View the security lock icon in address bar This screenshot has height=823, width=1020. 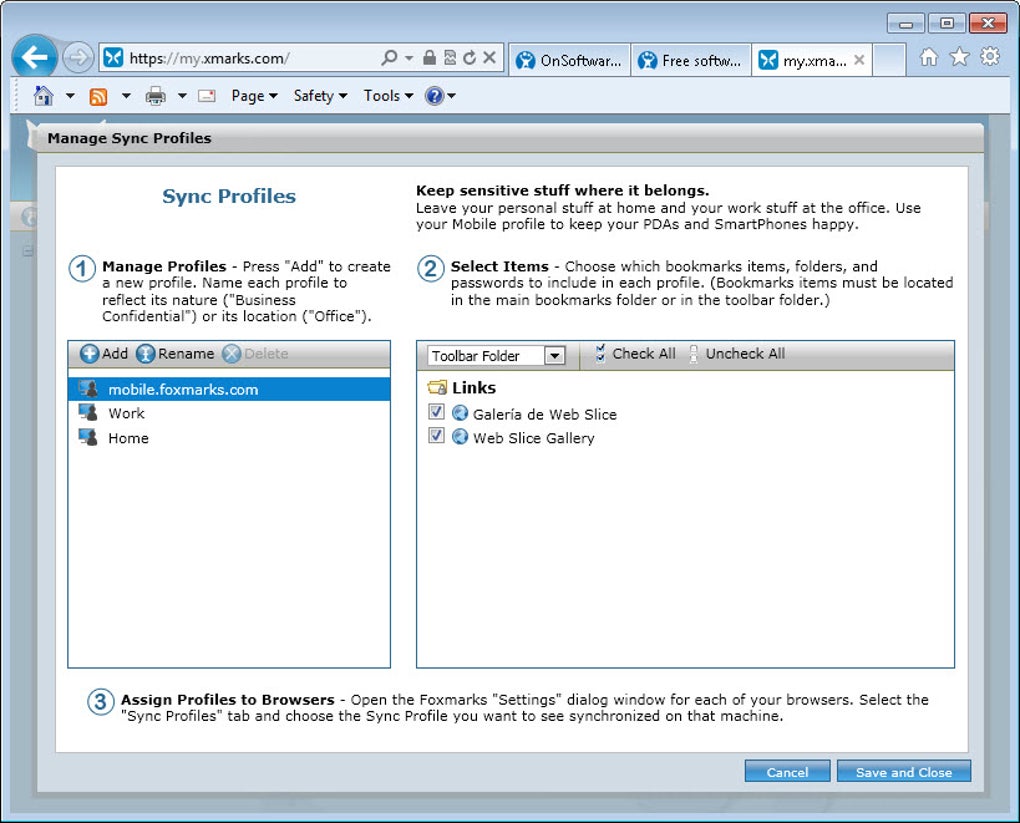(429, 58)
